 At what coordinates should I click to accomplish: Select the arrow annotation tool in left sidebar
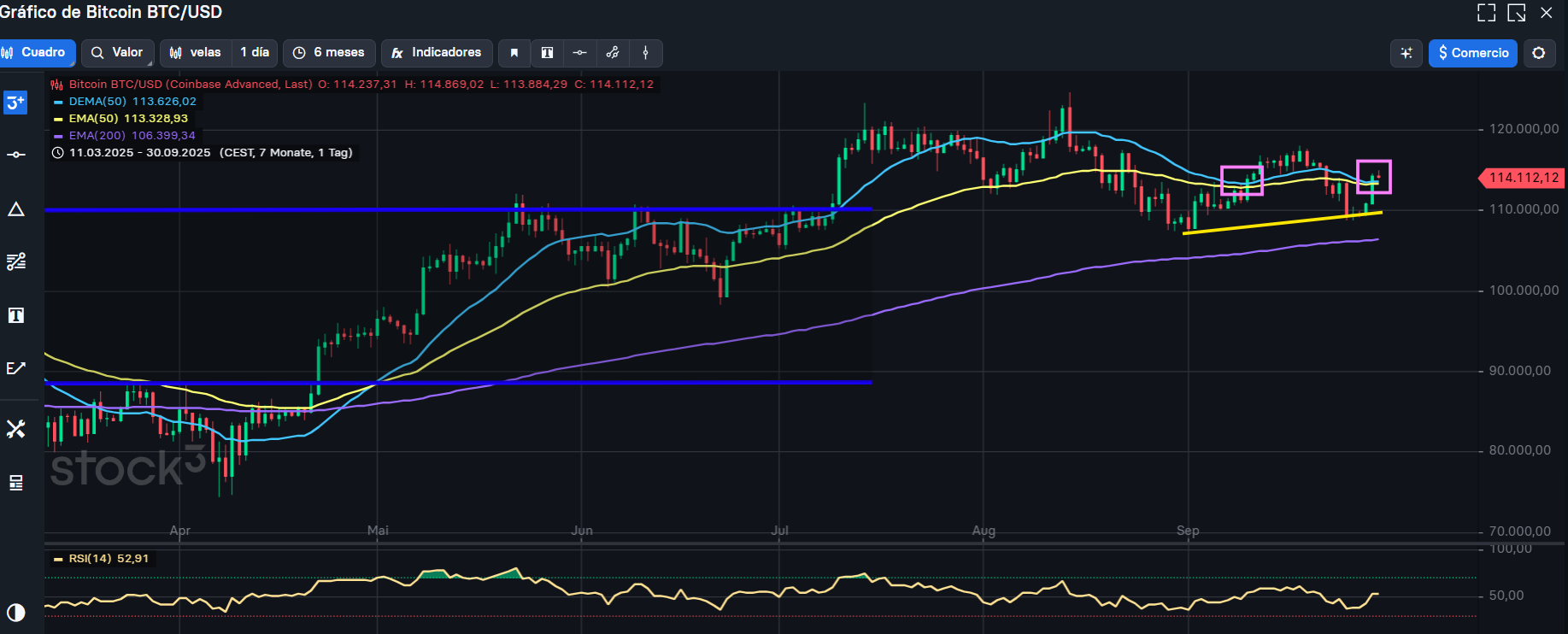[16, 368]
